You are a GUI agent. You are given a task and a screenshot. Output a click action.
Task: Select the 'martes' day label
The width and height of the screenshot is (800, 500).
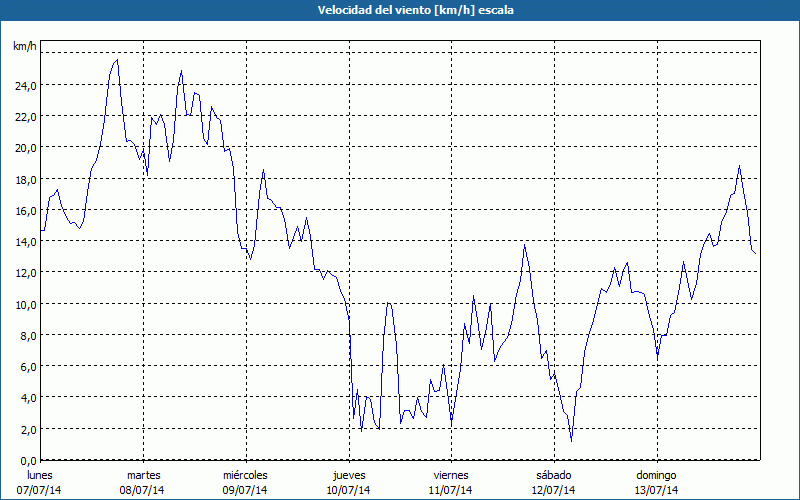[x=144, y=475]
